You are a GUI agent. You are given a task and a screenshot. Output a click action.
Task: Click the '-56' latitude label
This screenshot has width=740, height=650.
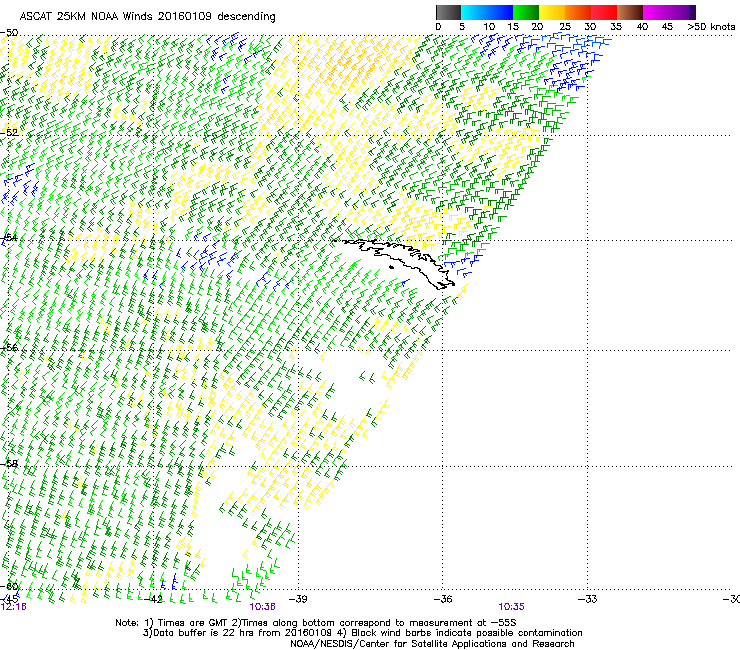point(9,348)
